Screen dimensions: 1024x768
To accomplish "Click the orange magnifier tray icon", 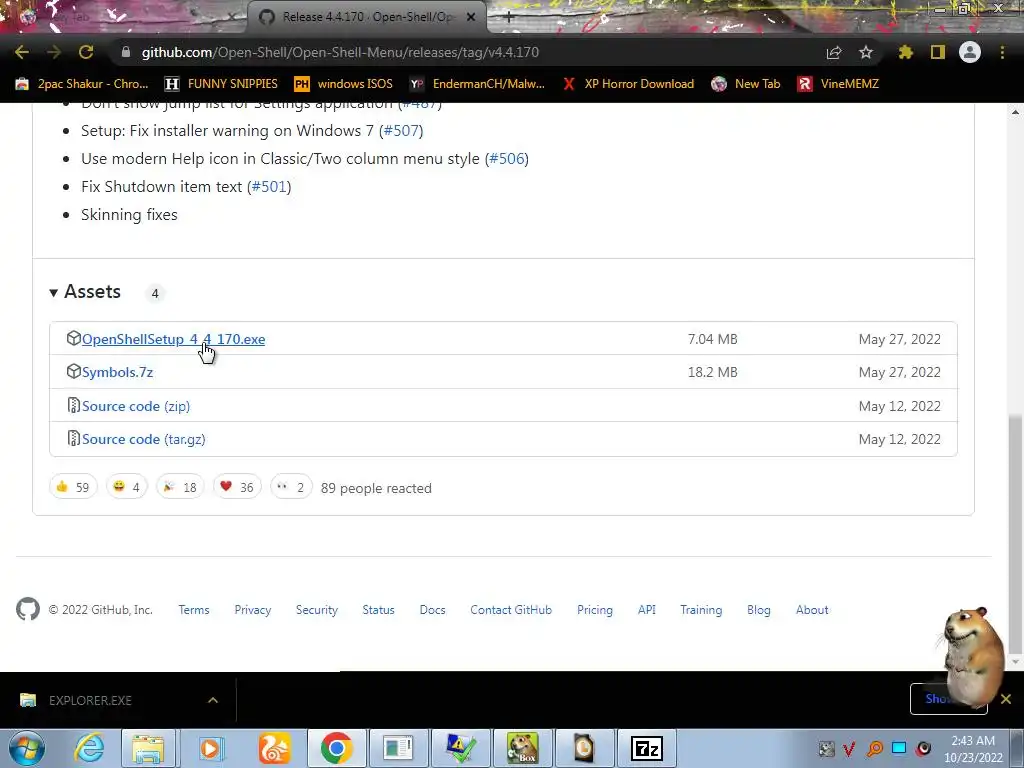I will [875, 748].
